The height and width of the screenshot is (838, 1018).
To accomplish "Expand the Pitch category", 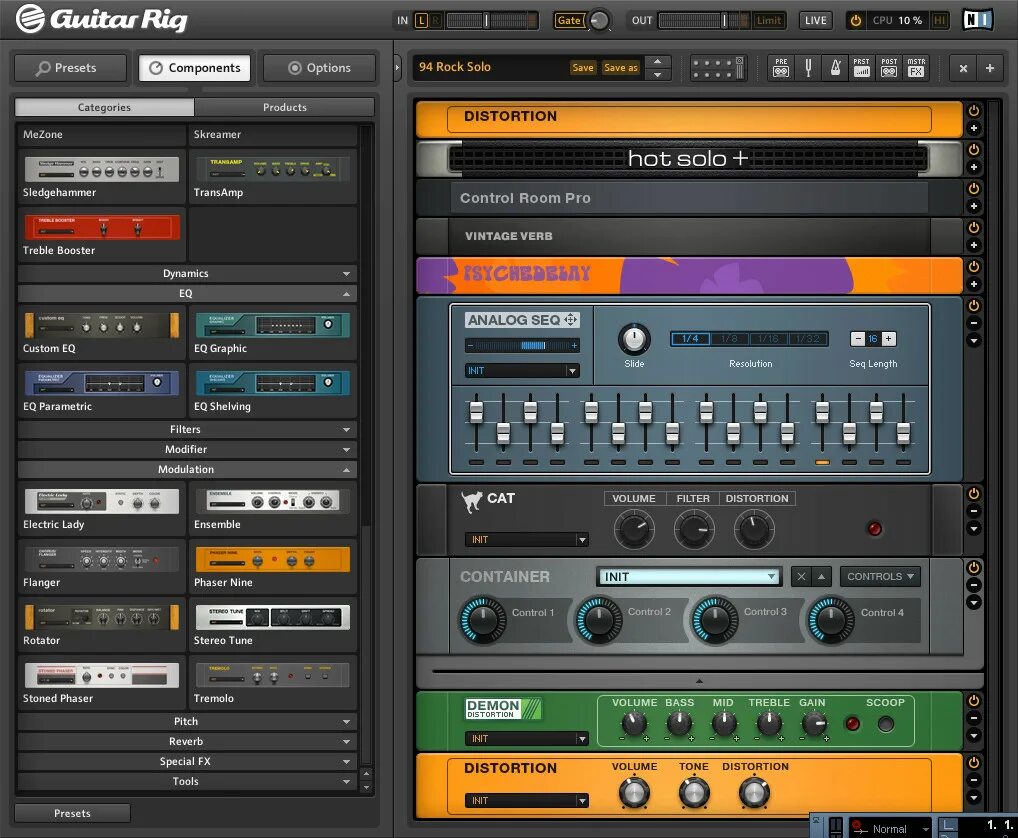I will (x=187, y=721).
